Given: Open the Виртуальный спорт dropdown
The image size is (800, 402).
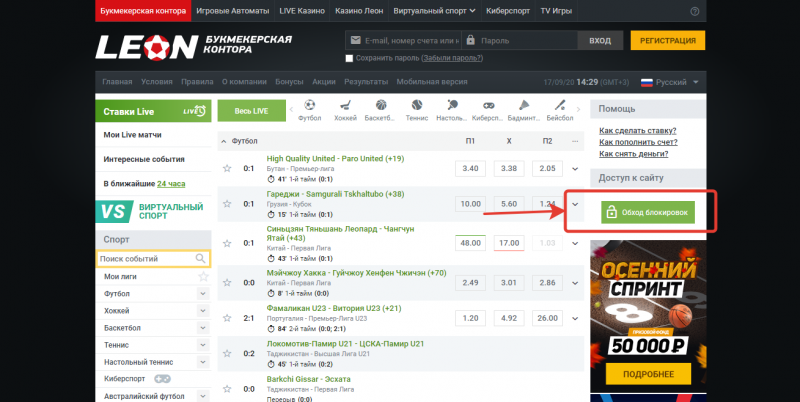Looking at the screenshot, I should click(x=434, y=11).
